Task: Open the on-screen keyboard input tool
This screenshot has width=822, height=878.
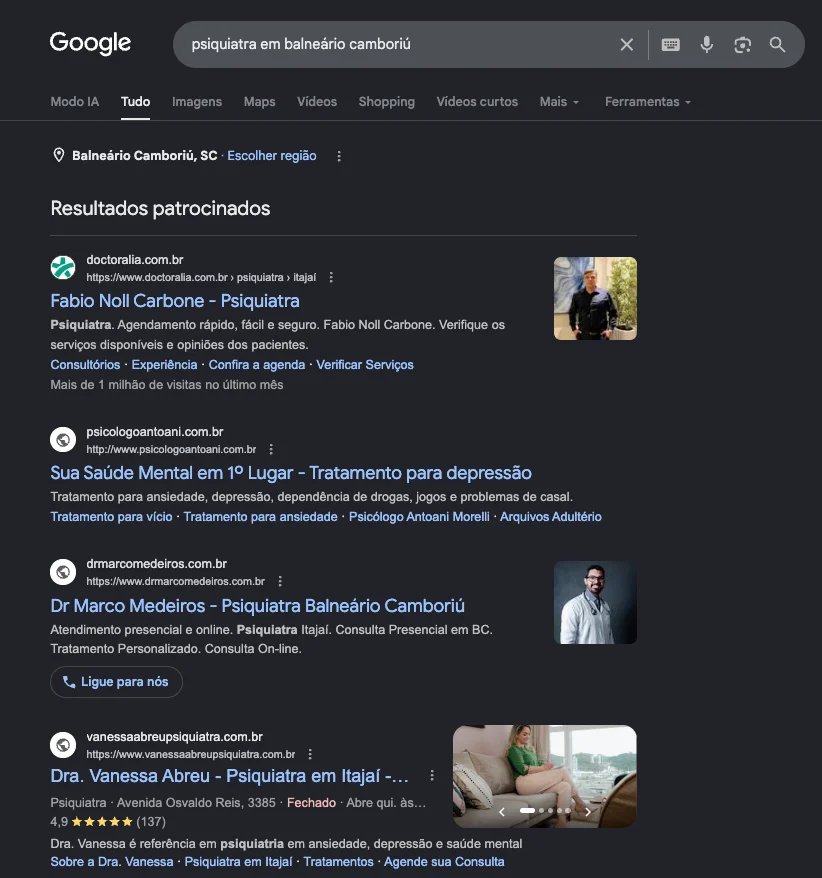Action: (670, 45)
